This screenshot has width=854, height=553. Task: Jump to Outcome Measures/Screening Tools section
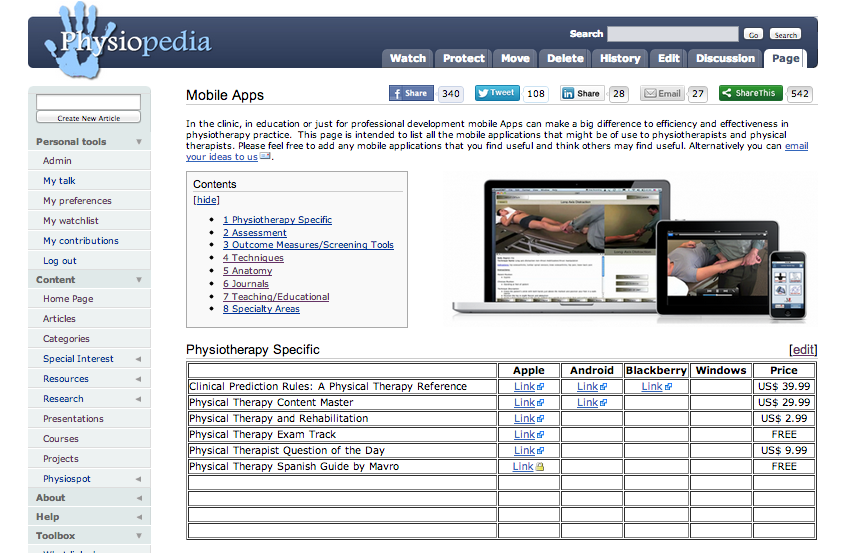pyautogui.click(x=308, y=245)
